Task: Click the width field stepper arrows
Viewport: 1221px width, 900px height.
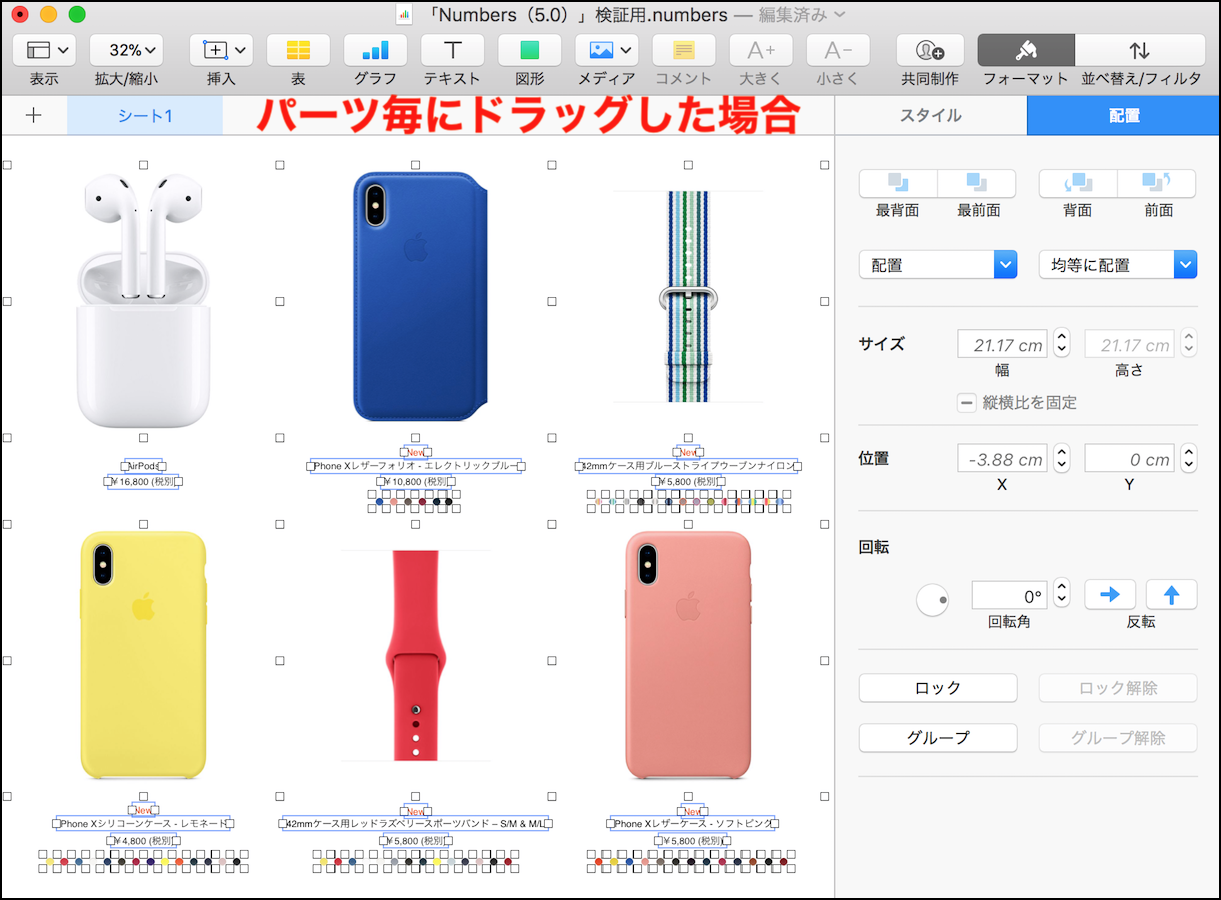Action: tap(1062, 344)
